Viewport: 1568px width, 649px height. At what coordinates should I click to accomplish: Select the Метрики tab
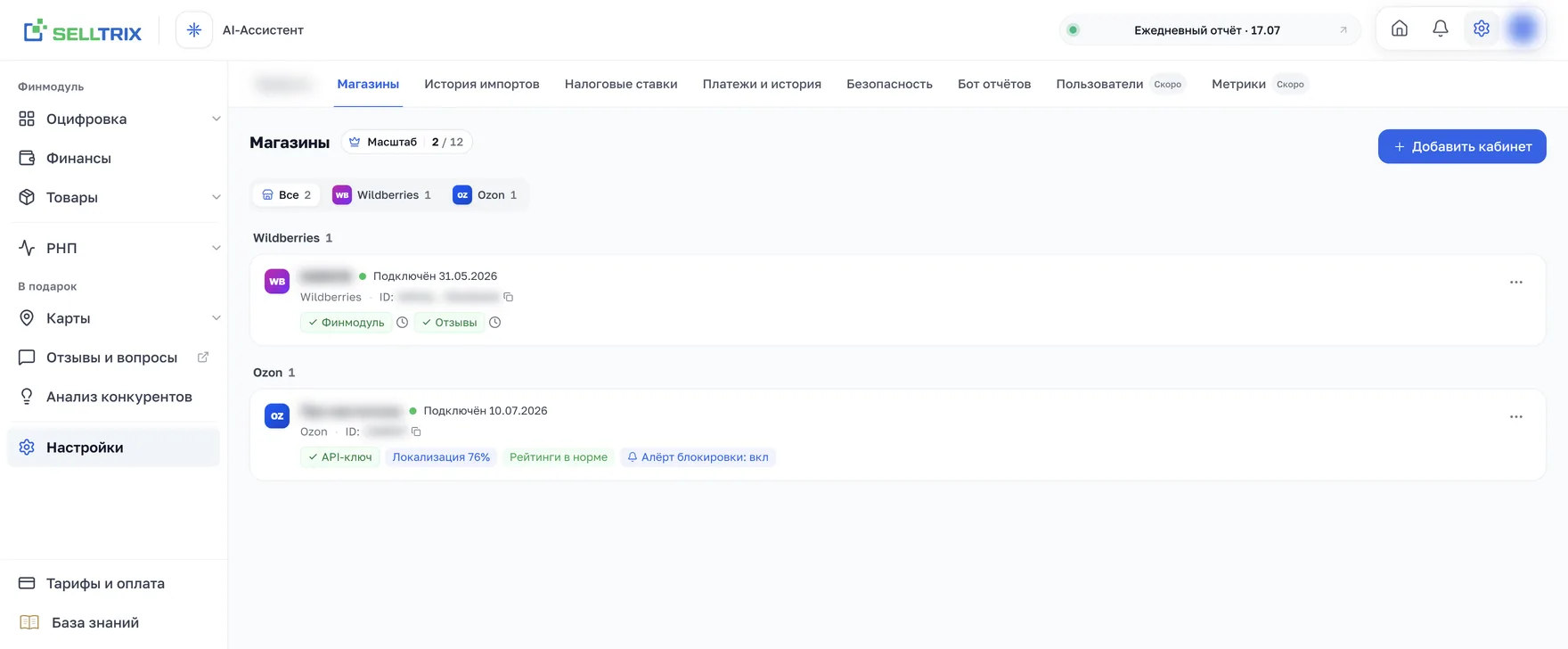tap(1259, 84)
